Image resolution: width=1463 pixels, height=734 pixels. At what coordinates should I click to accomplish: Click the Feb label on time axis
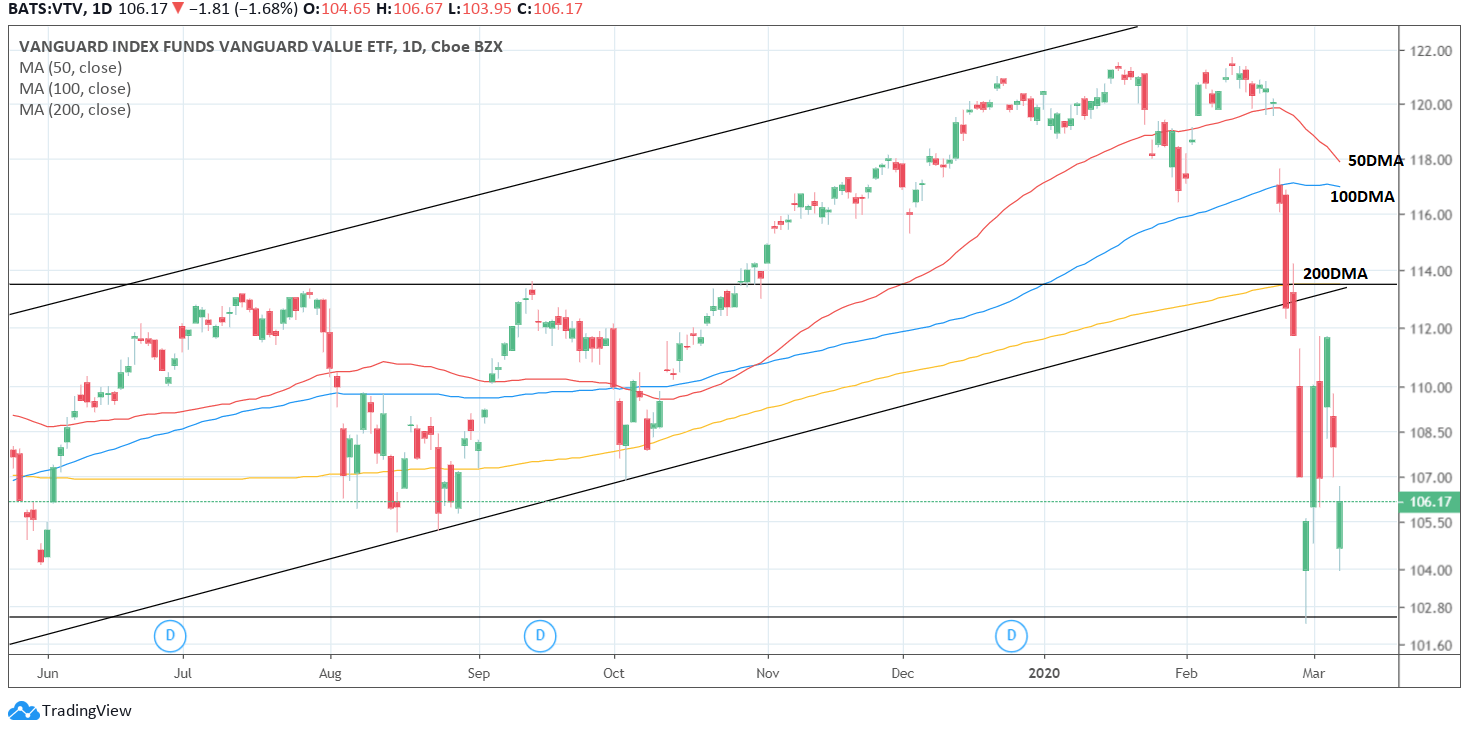coord(1186,674)
